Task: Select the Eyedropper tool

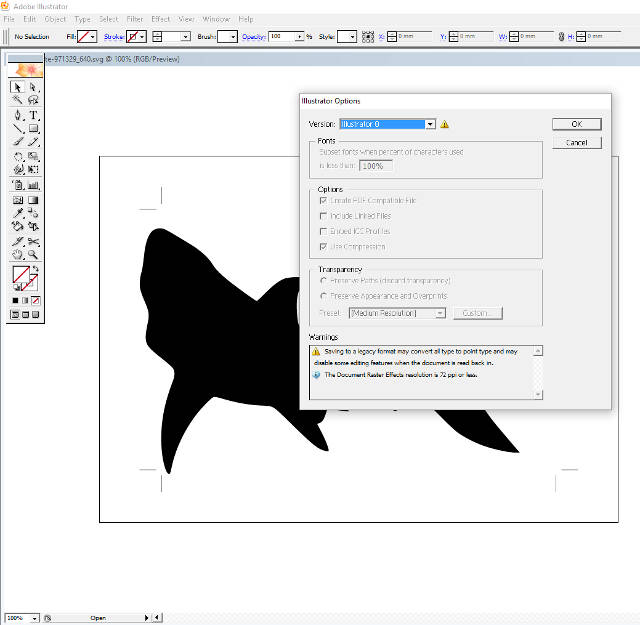Action: tap(17, 213)
